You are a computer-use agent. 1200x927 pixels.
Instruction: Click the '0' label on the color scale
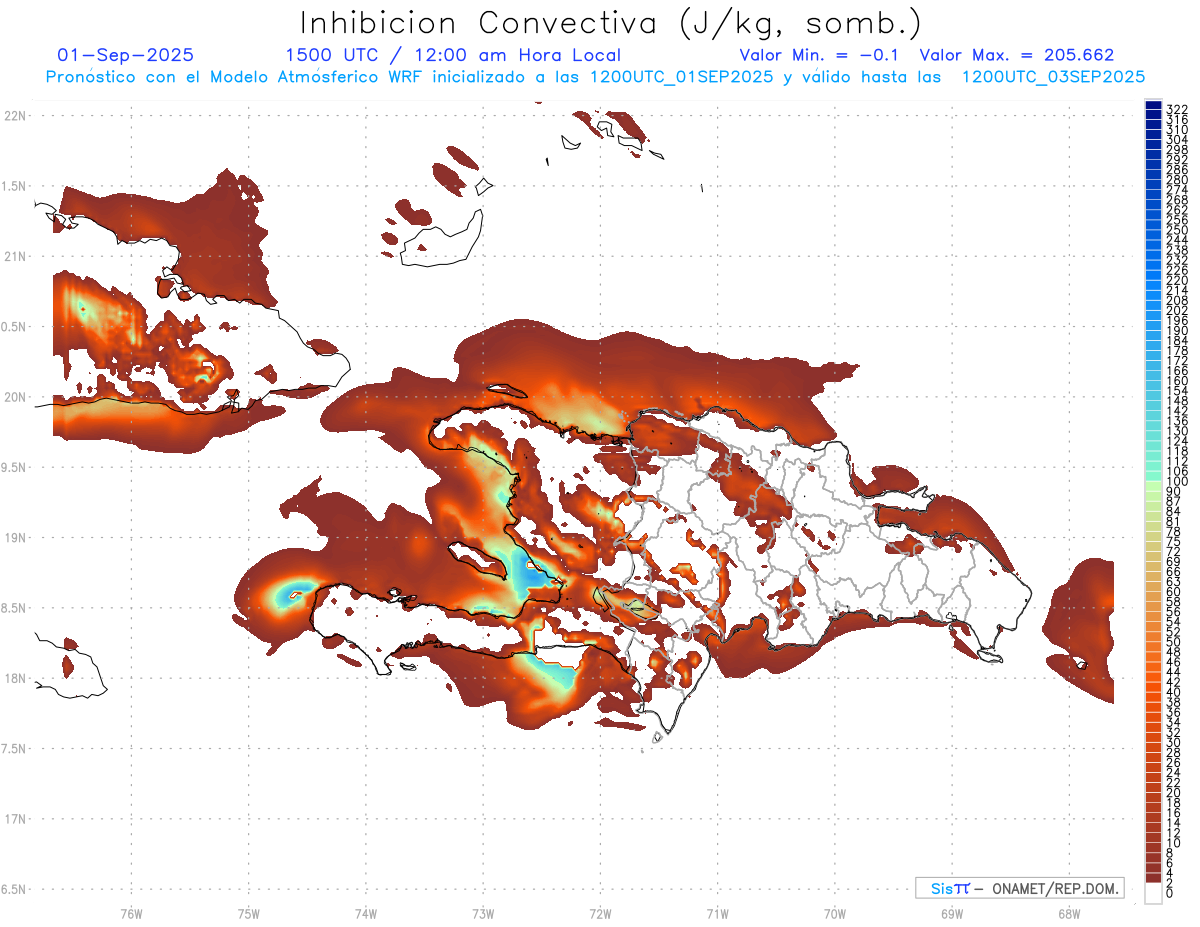pyautogui.click(x=1170, y=892)
